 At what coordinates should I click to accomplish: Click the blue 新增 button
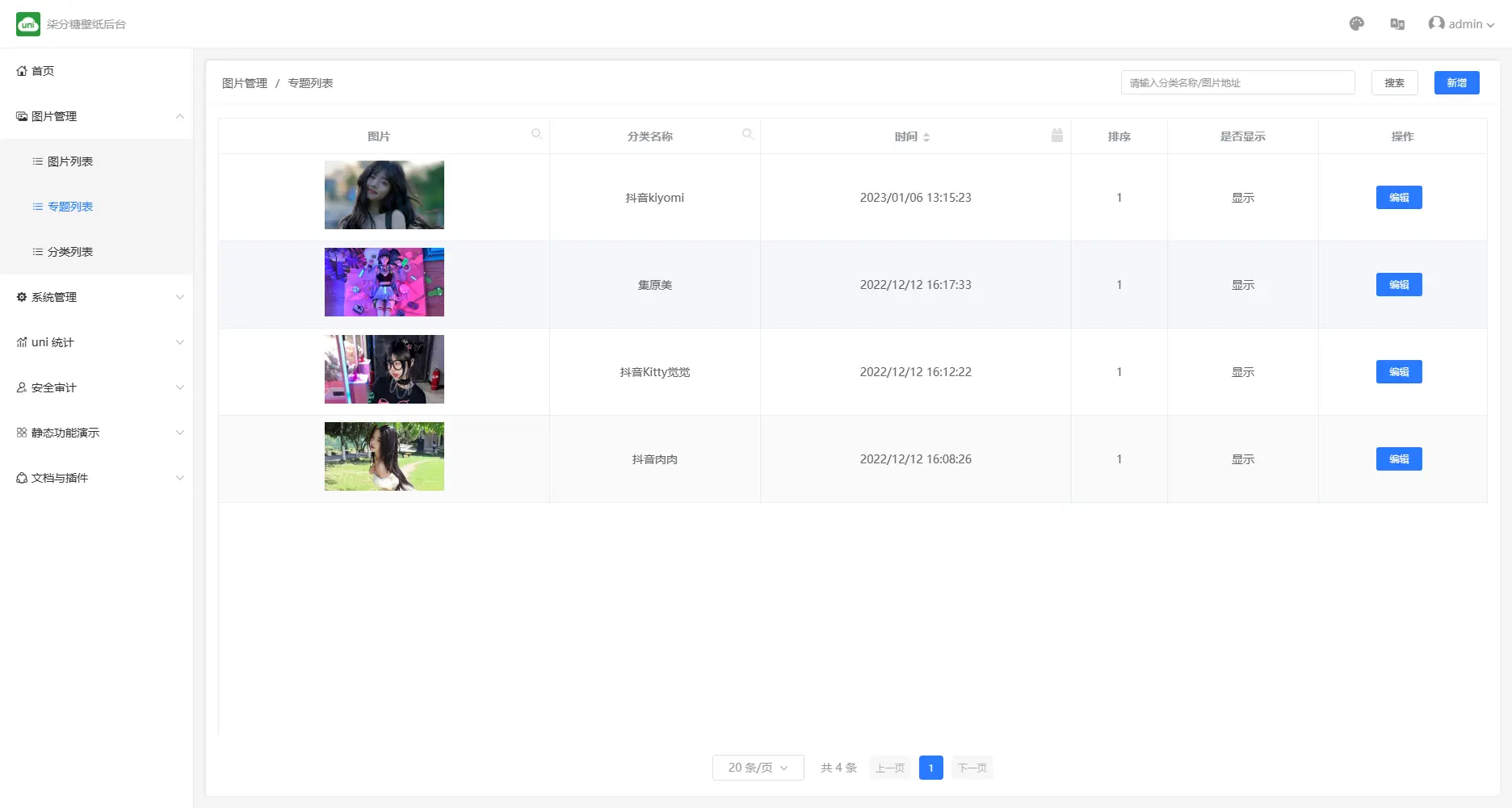tap(1457, 82)
